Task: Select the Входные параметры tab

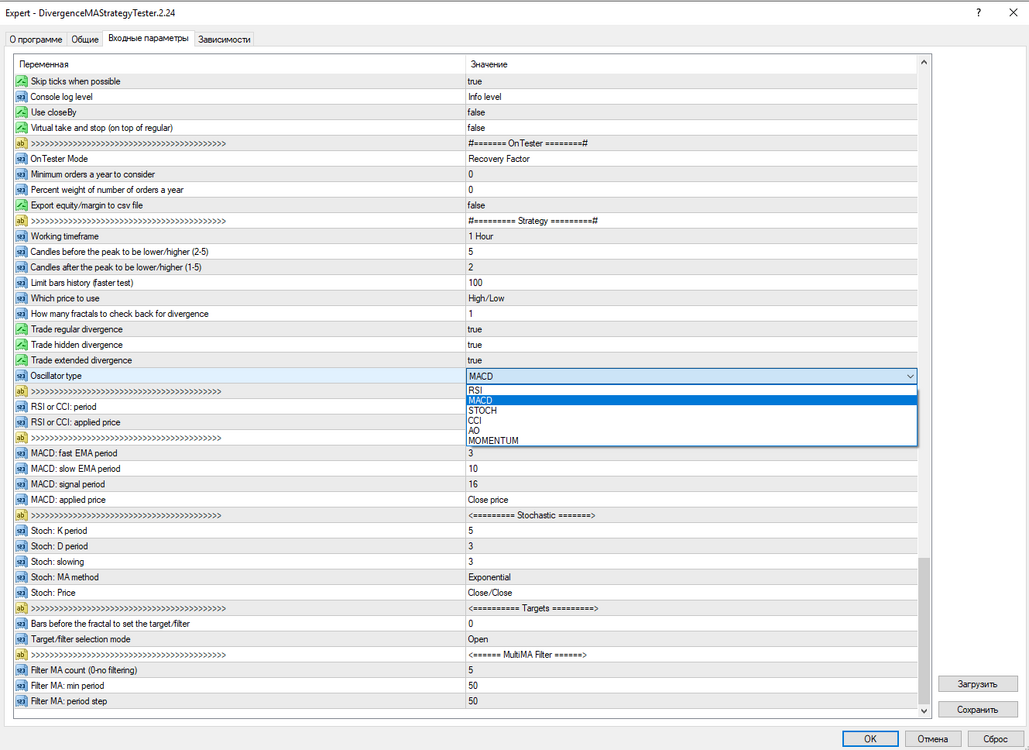Action: point(148,38)
